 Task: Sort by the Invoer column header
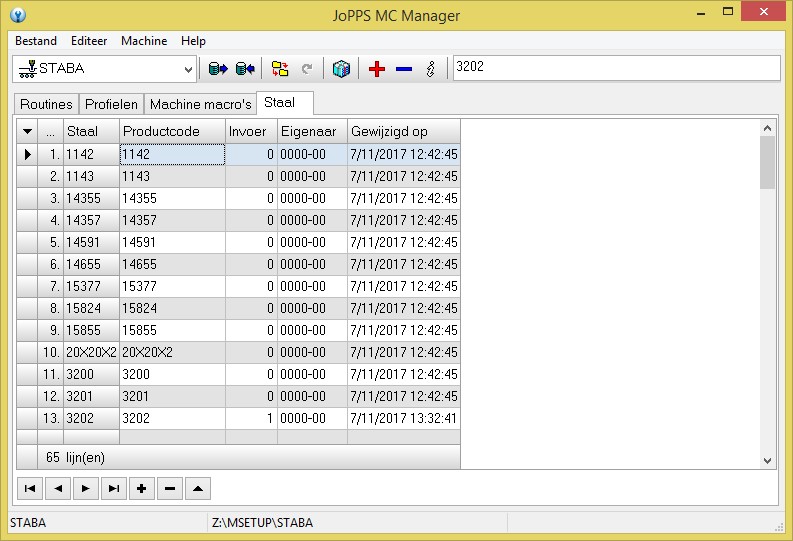coord(251,131)
